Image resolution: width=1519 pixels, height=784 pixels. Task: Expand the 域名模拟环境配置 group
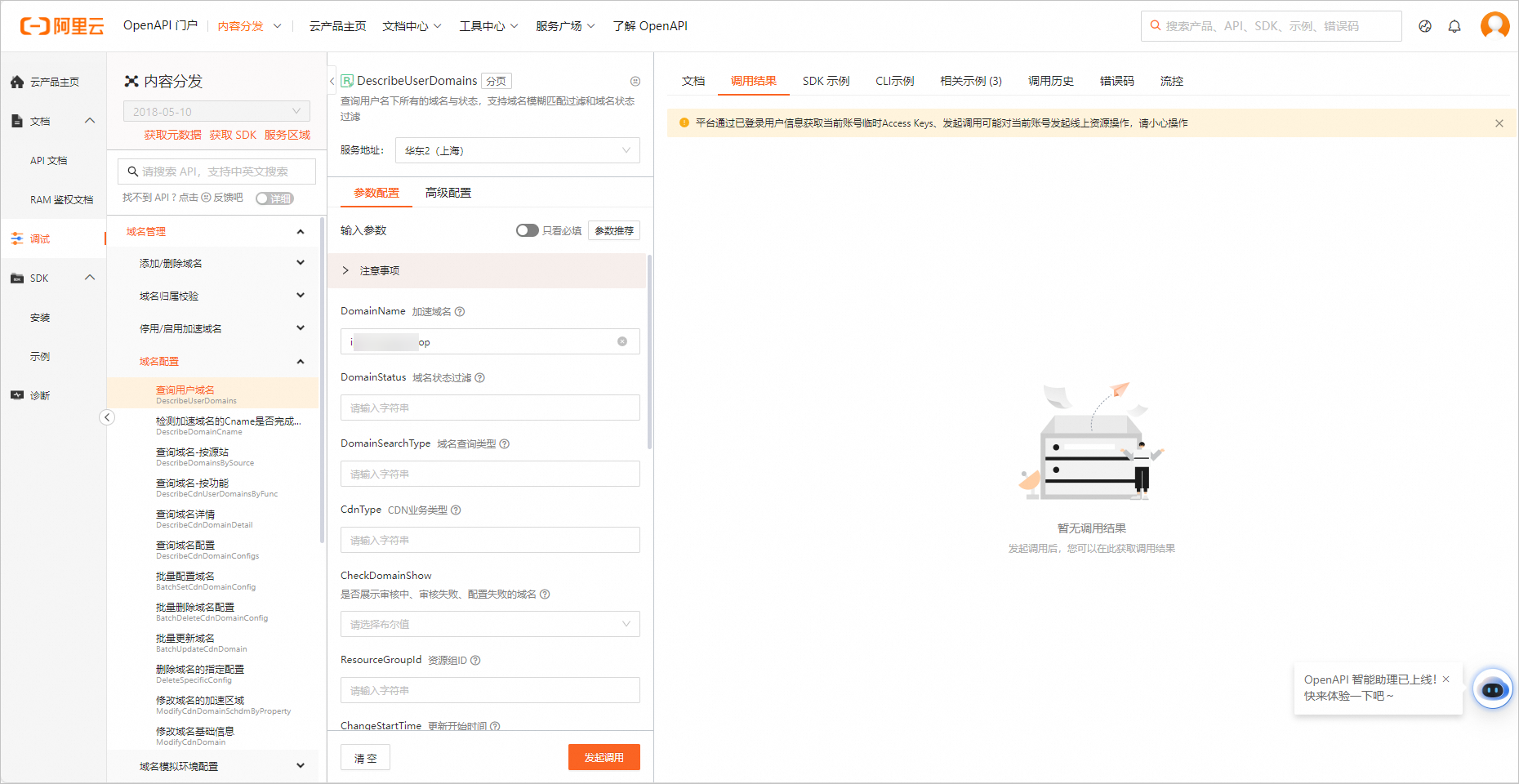coord(301,766)
